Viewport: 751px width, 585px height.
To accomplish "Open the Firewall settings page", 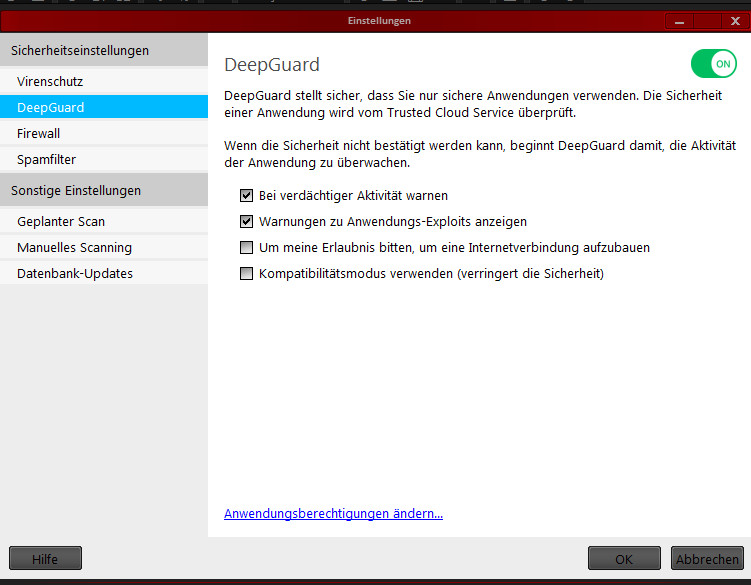I will [x=104, y=133].
